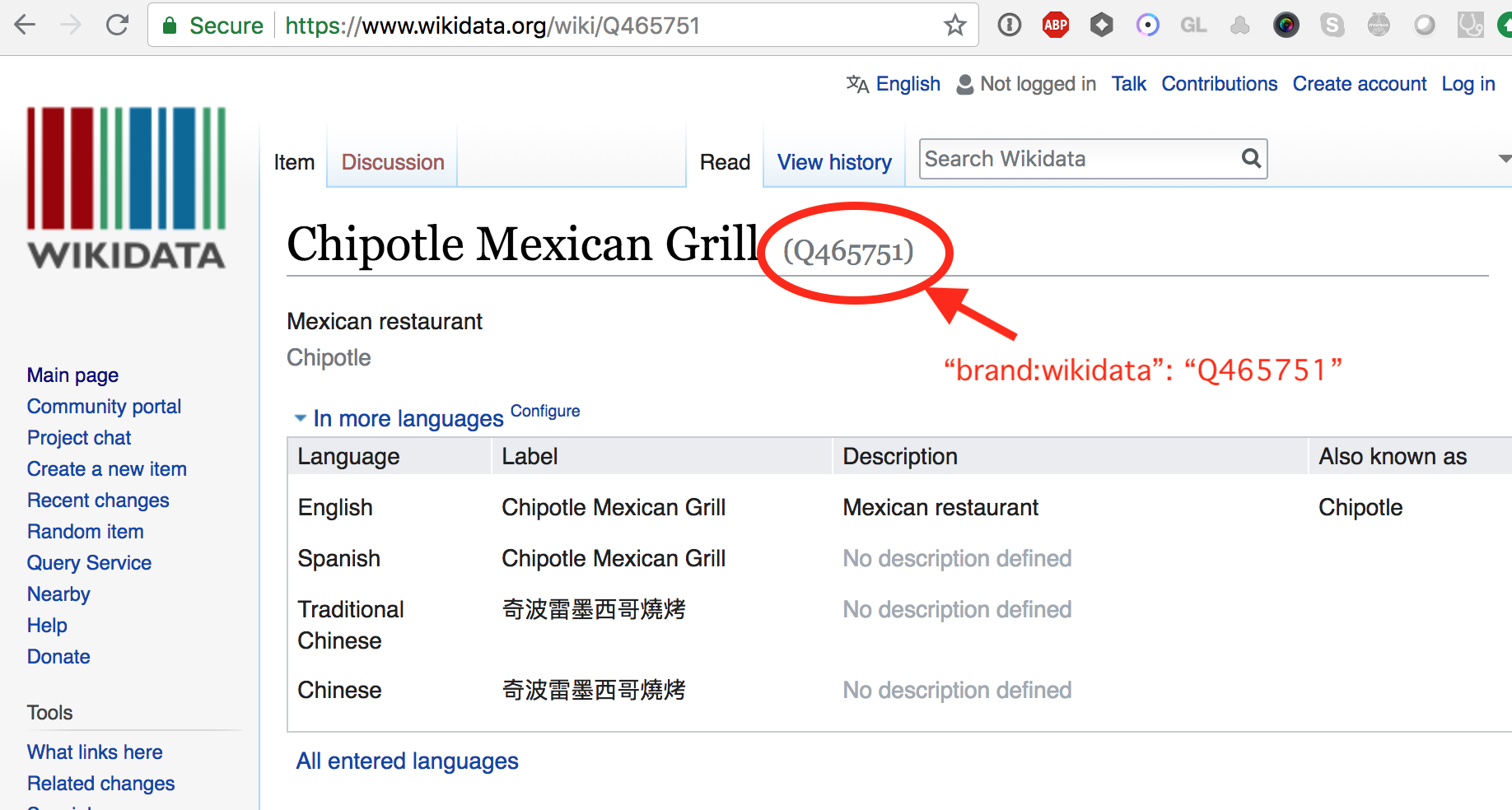Screen dimensions: 1512x810
Task: Open the Query Service link
Action: tap(89, 563)
